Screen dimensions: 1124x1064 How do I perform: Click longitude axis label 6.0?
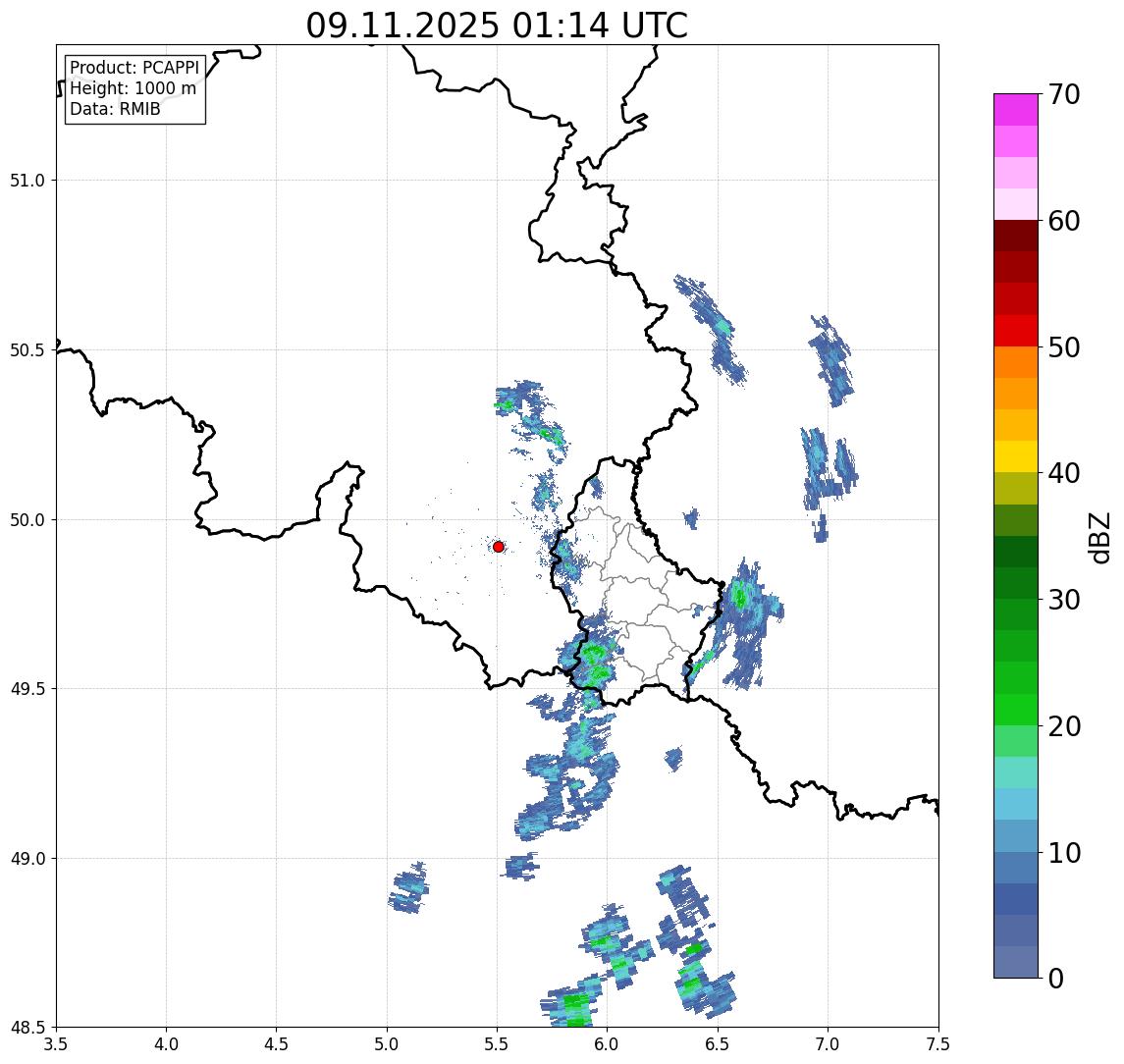[x=608, y=1044]
